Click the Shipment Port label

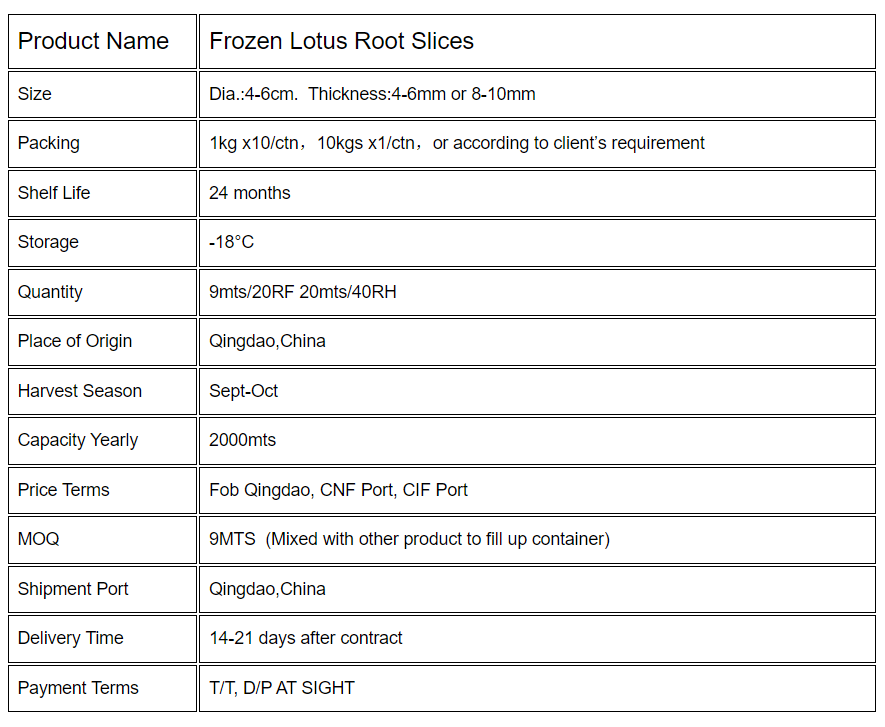tap(73, 589)
